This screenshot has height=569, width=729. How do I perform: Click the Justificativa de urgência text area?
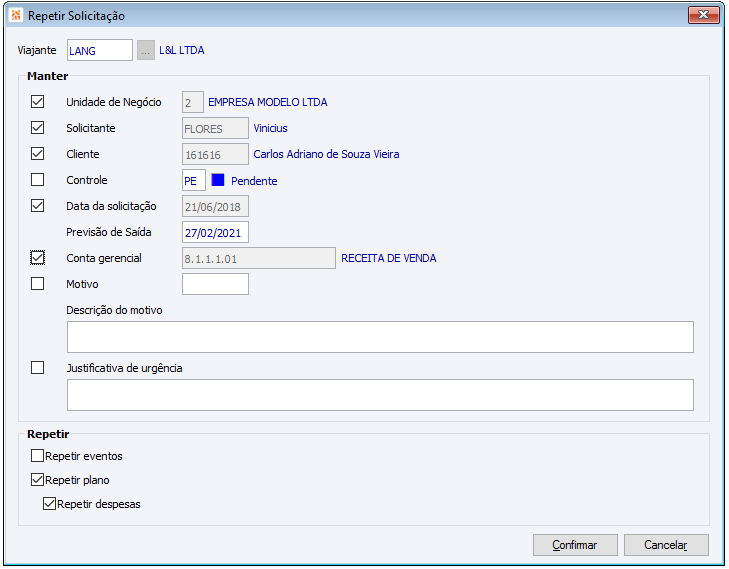pos(380,395)
